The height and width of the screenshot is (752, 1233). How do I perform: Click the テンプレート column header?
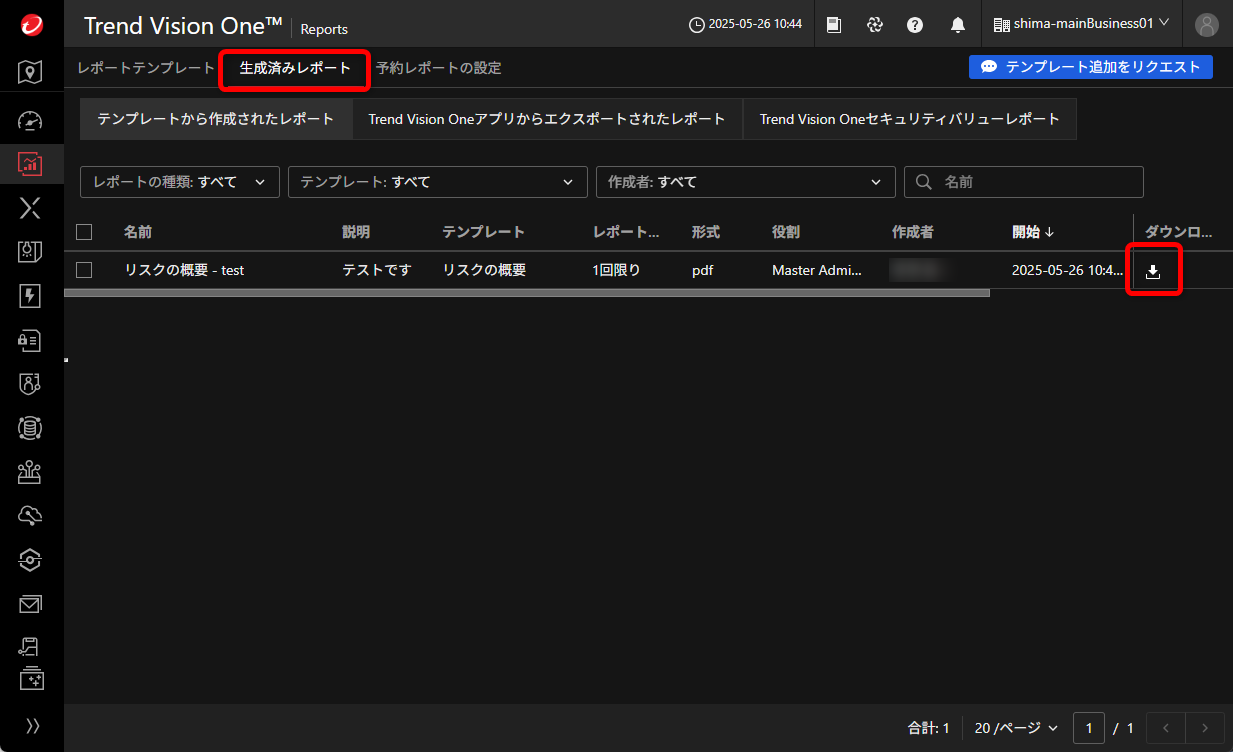tap(484, 232)
